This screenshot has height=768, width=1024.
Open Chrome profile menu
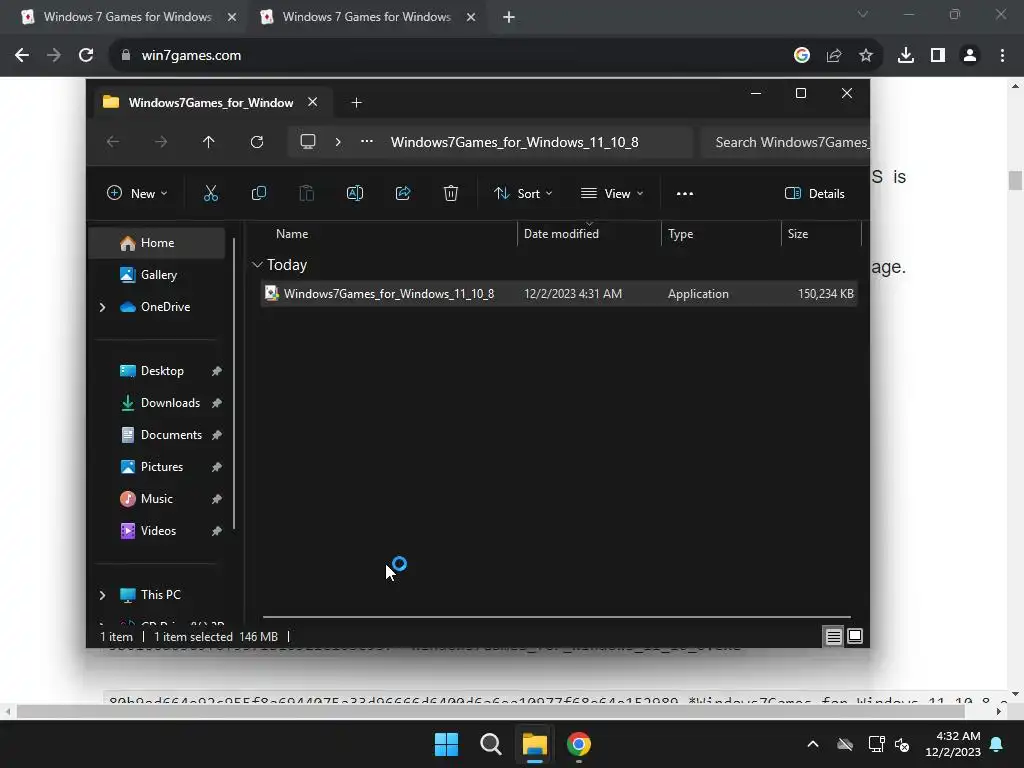970,56
